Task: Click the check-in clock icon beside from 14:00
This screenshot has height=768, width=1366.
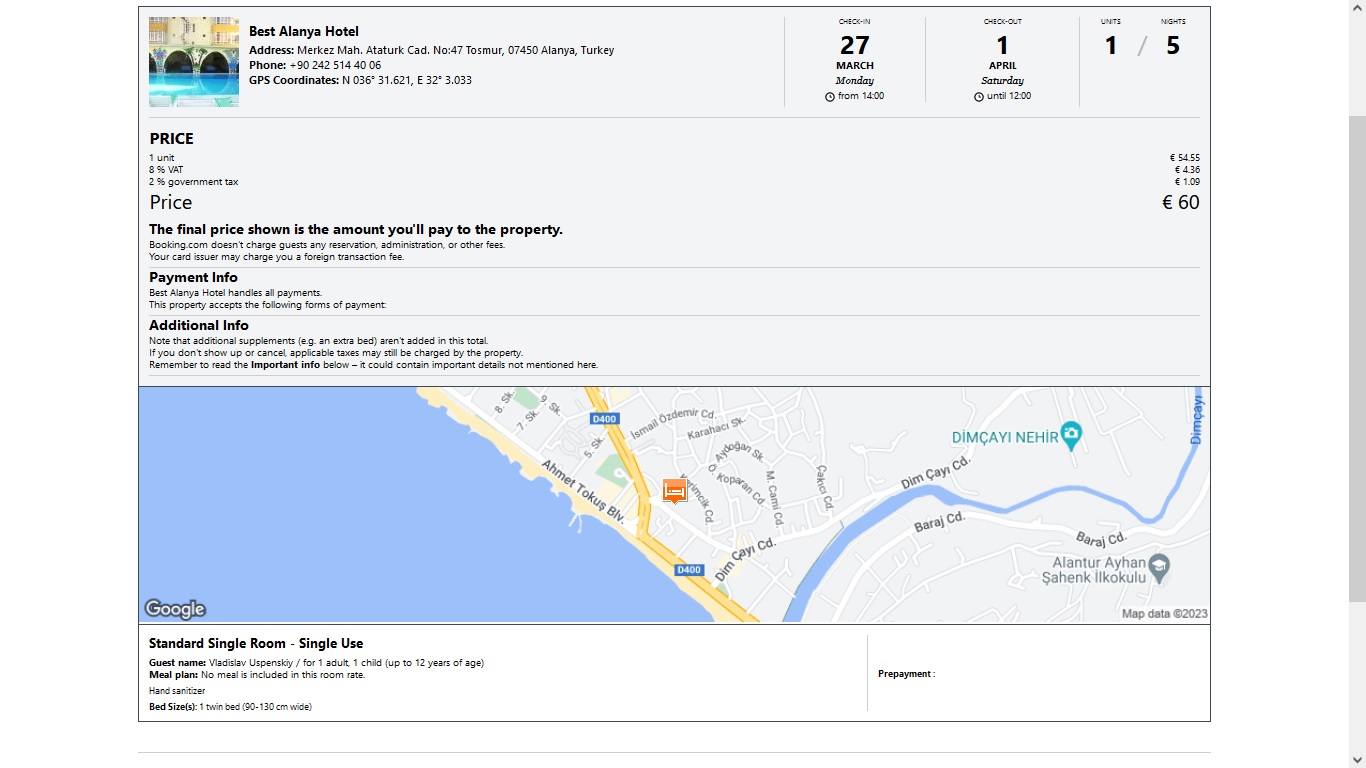Action: (x=830, y=97)
